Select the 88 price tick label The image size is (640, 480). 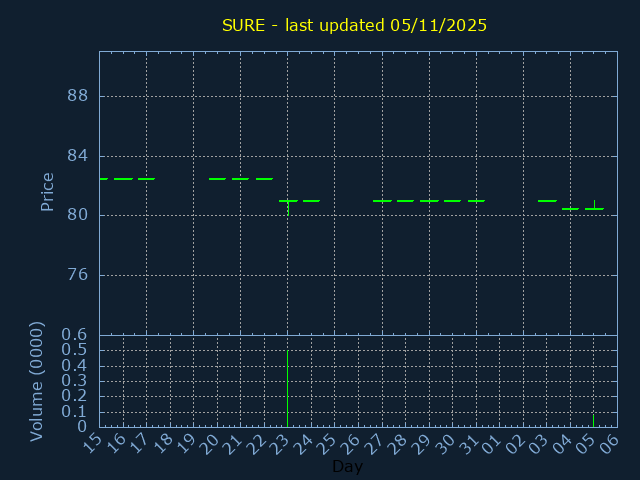click(x=78, y=96)
